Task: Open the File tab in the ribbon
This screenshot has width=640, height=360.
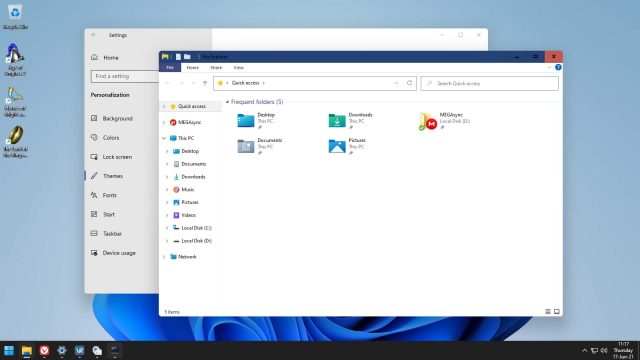Action: pyautogui.click(x=170, y=67)
